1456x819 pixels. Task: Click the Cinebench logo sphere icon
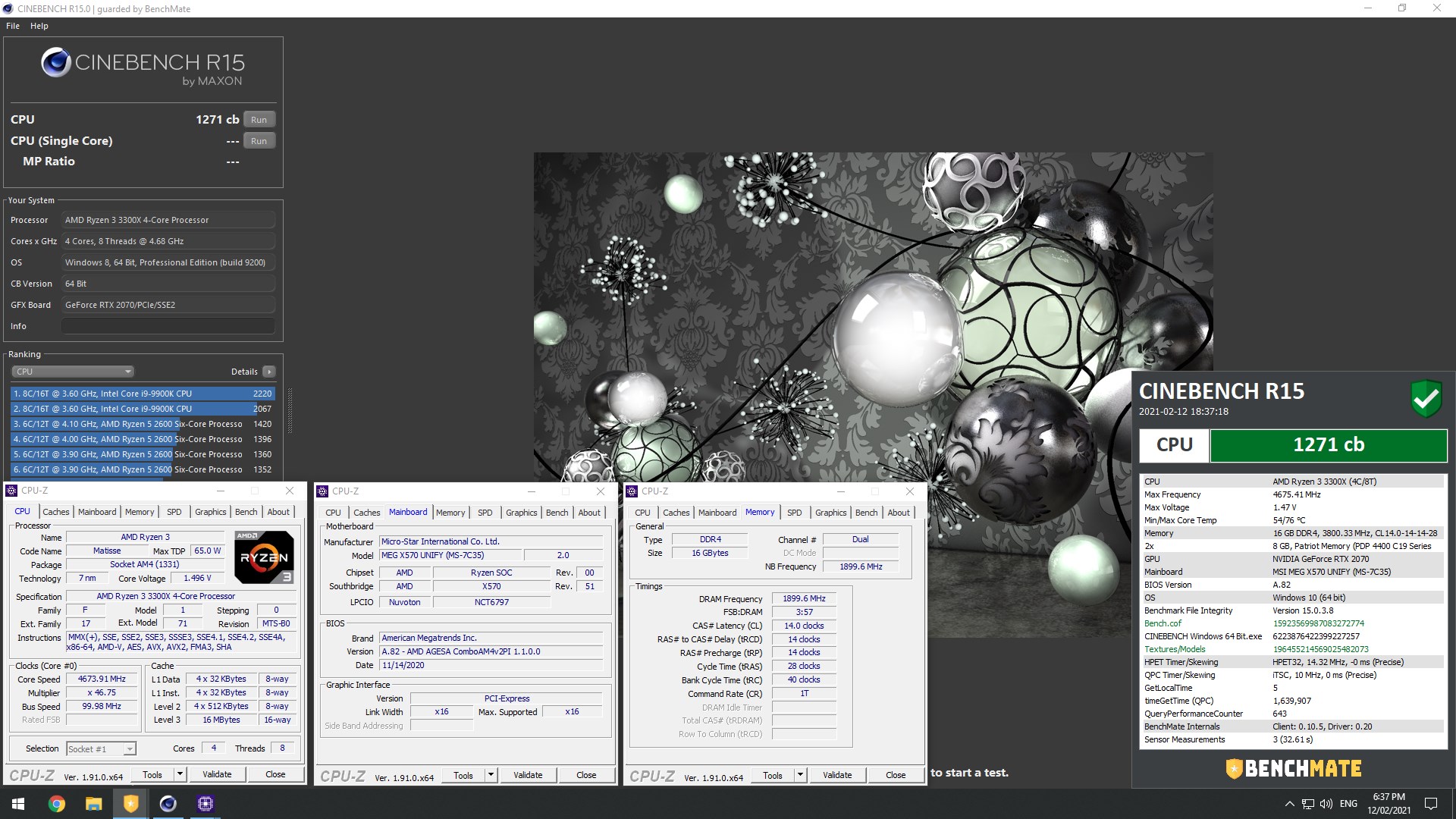tap(56, 62)
